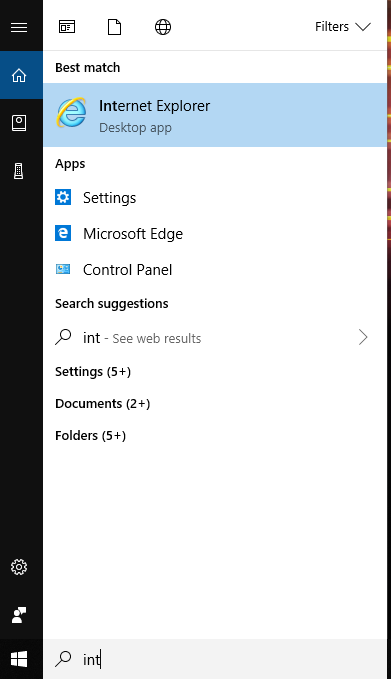Click the Best match heading
The image size is (391, 679).
tap(87, 68)
